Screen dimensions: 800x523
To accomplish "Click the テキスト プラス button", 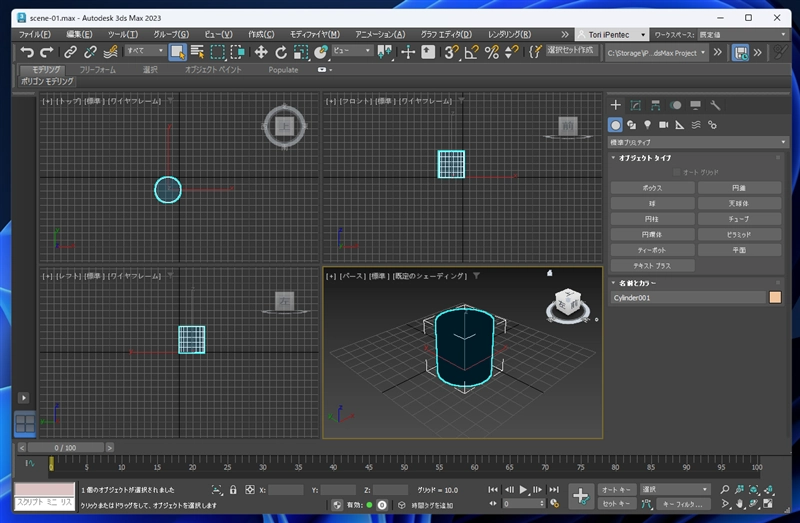I will coord(652,266).
